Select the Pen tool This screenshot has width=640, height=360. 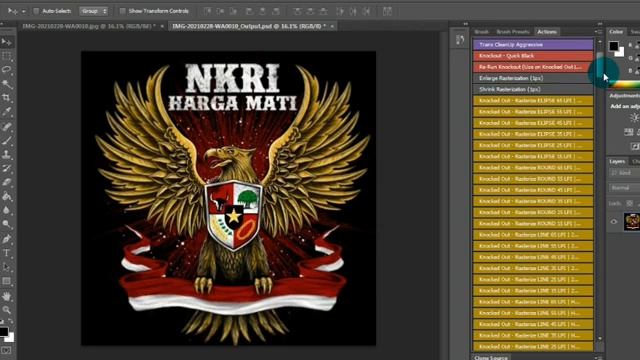coord(7,239)
